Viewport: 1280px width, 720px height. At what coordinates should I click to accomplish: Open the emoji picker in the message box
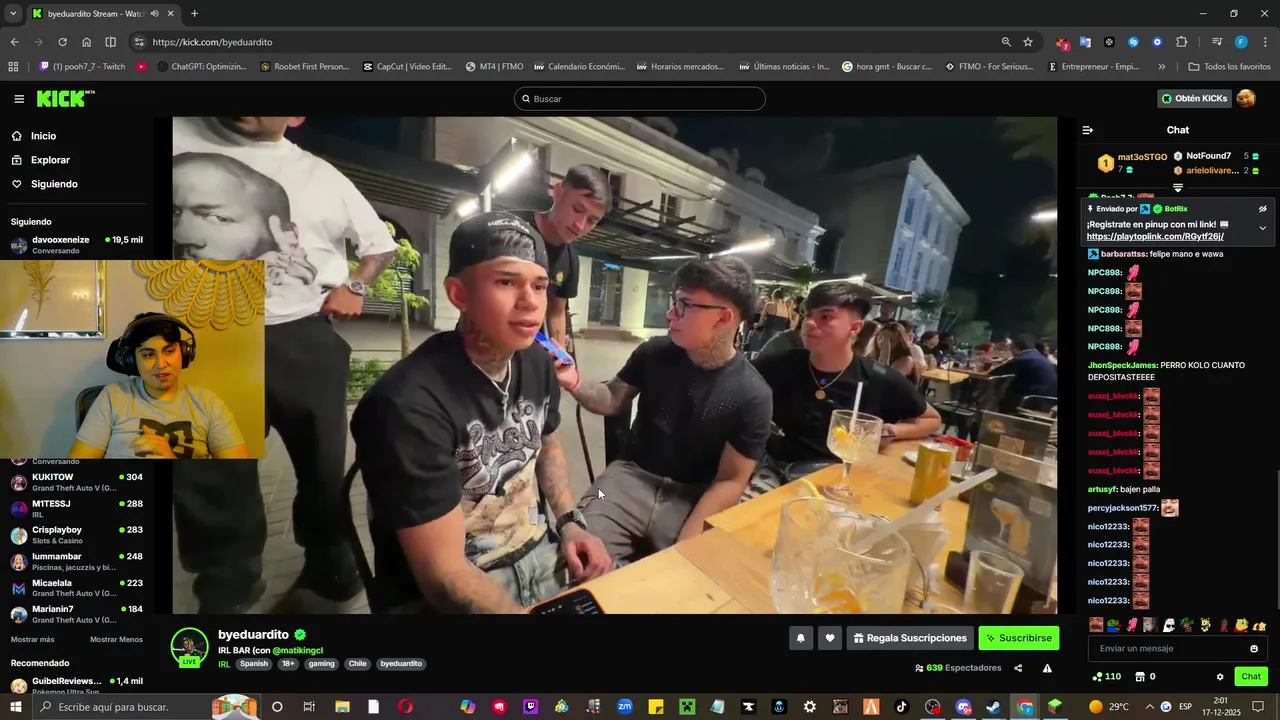1254,649
